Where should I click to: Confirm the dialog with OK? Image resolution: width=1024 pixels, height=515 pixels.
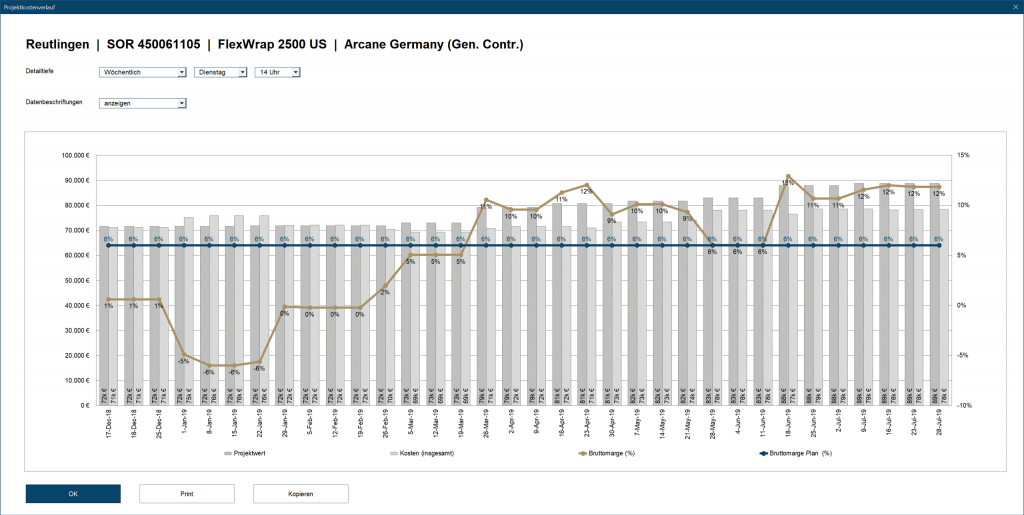pos(73,493)
